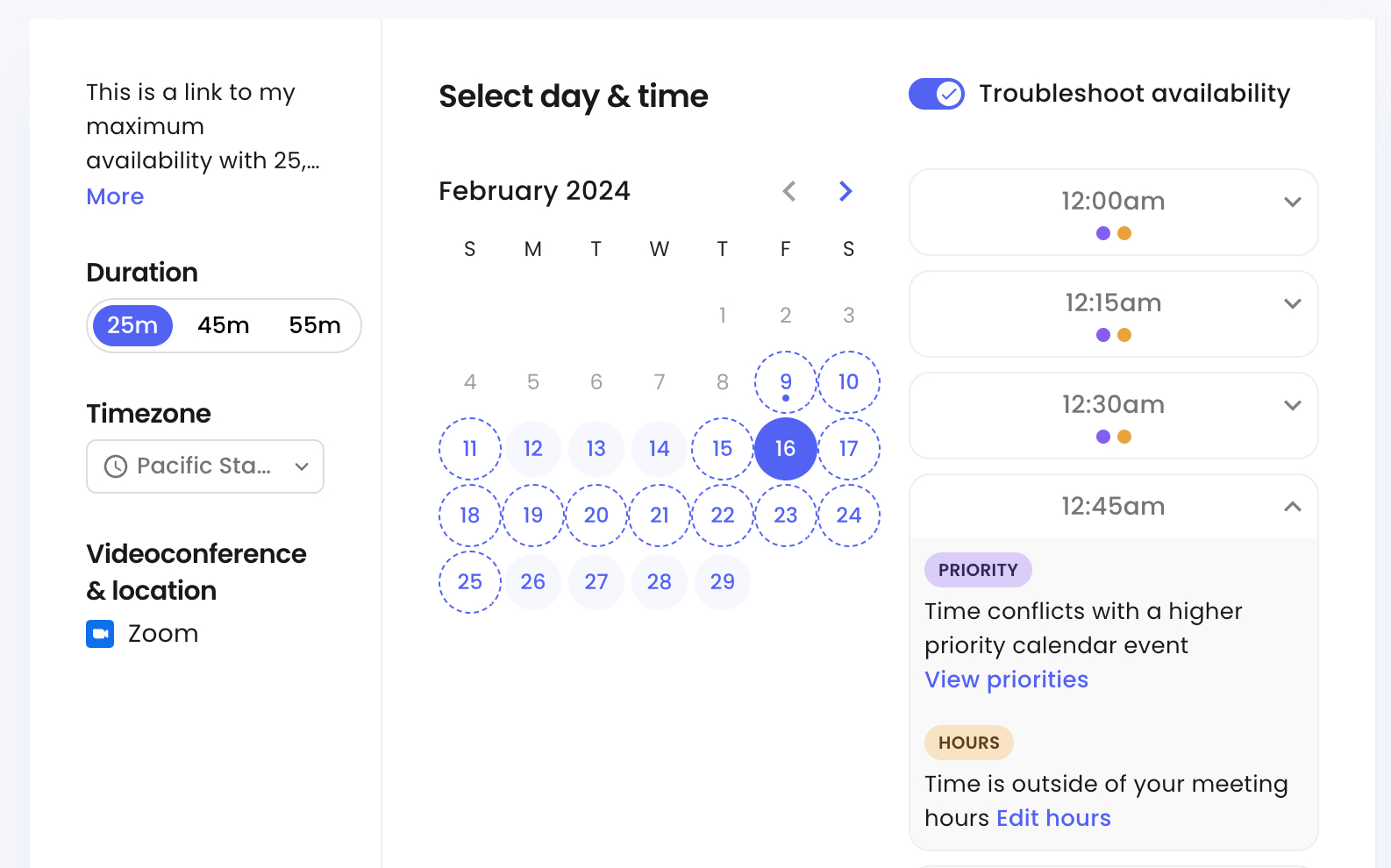The width and height of the screenshot is (1391, 868).
Task: Open the View priorities link
Action: click(1007, 679)
